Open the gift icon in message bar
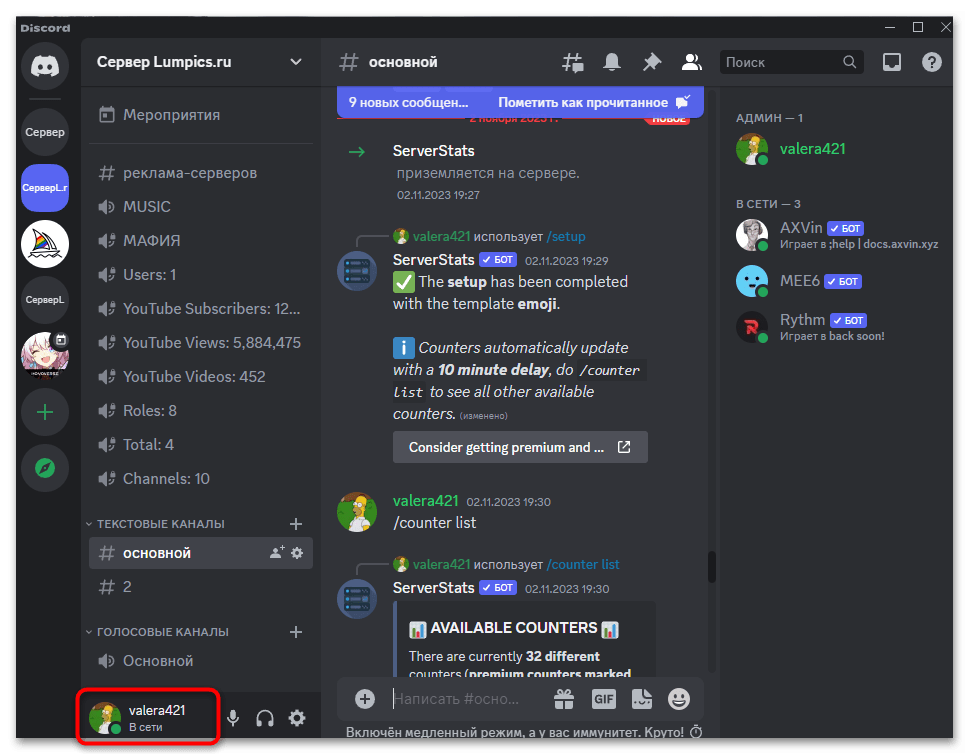 pyautogui.click(x=564, y=698)
